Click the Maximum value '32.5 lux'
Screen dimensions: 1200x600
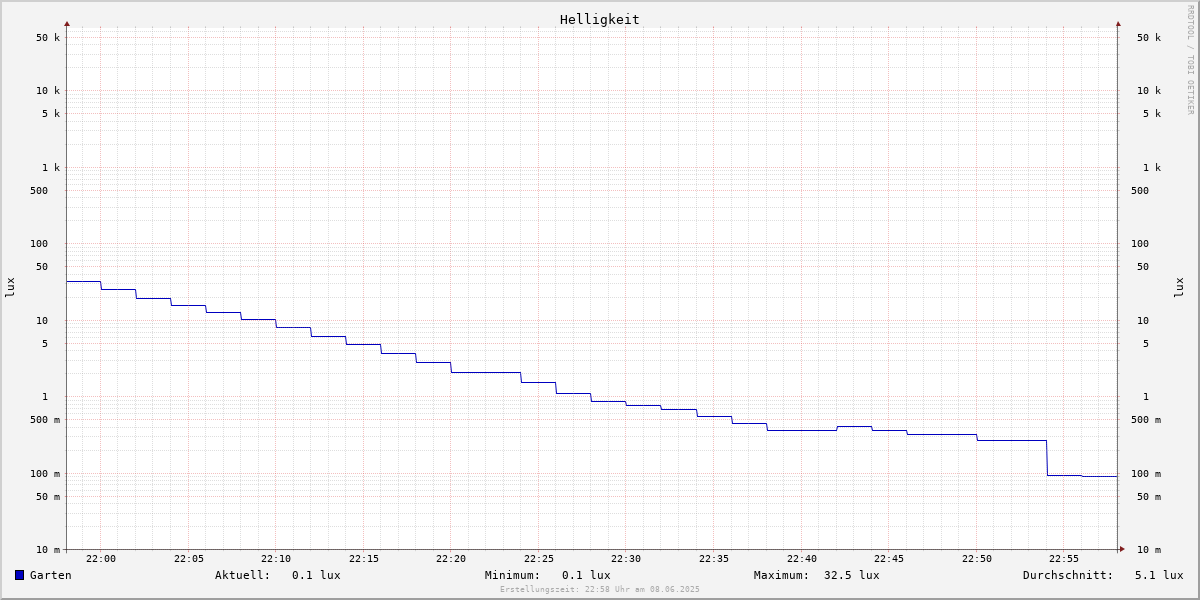coord(852,575)
